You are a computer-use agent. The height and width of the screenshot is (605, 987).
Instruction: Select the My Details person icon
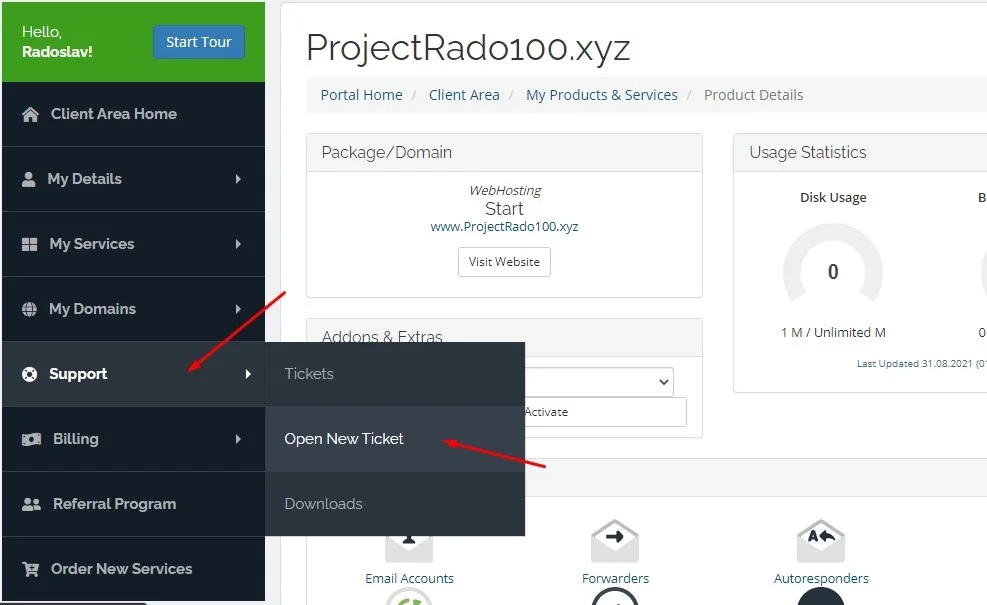pos(26,178)
